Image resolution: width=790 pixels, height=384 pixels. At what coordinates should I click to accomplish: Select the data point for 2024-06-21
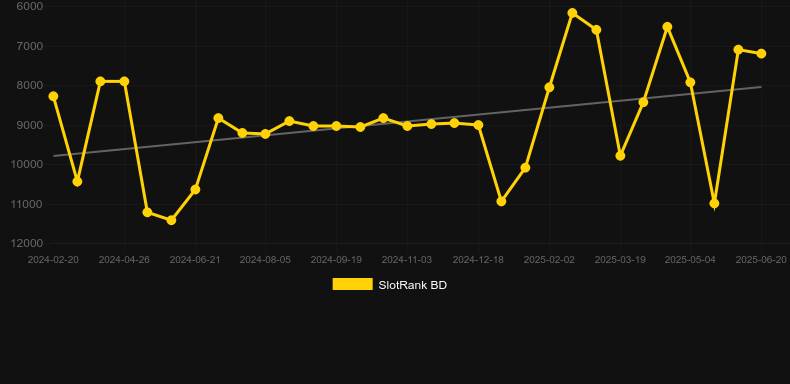tap(195, 189)
